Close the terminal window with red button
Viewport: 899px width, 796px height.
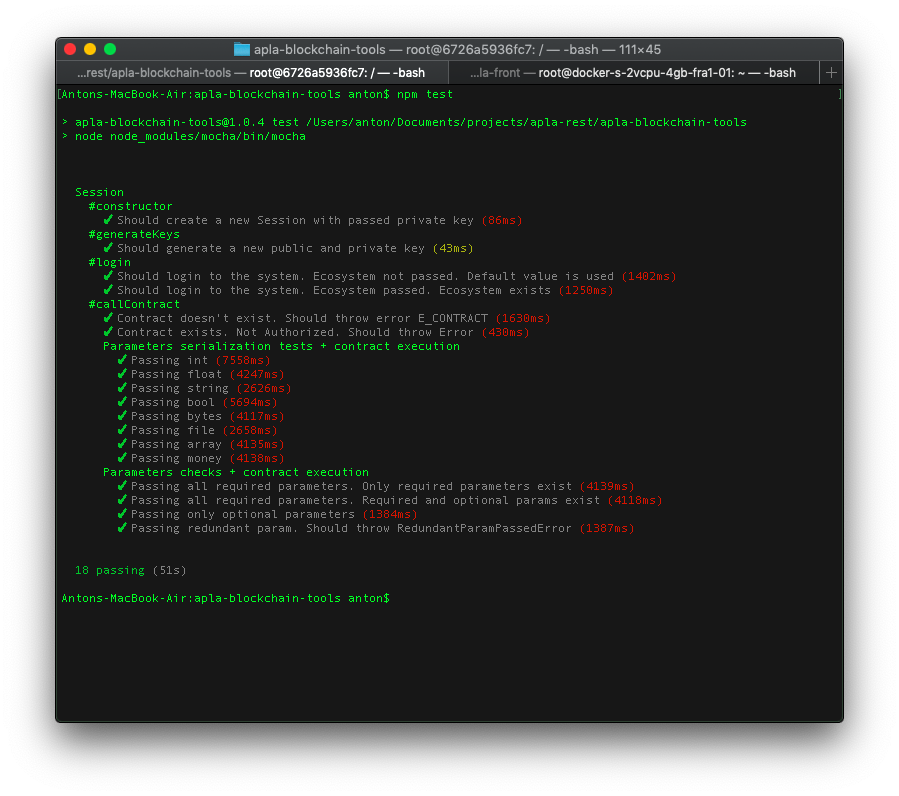(x=70, y=49)
